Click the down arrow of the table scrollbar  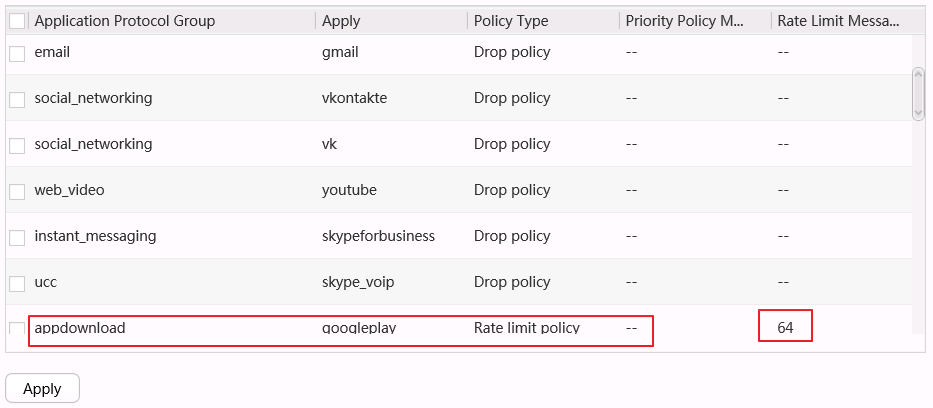918,113
